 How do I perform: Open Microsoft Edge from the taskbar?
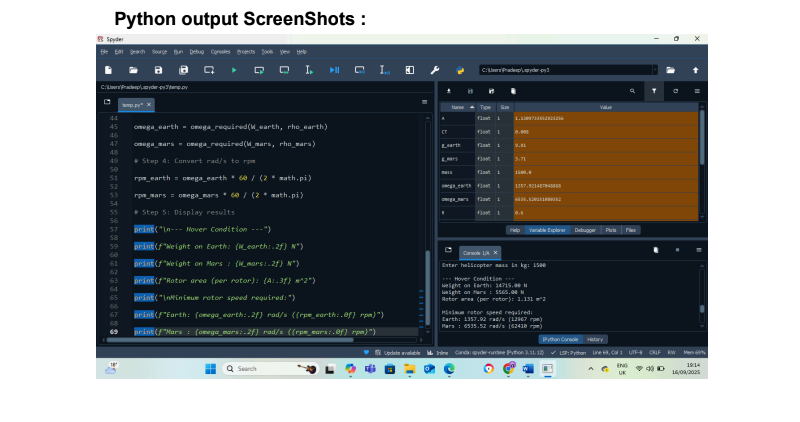pyautogui.click(x=449, y=368)
